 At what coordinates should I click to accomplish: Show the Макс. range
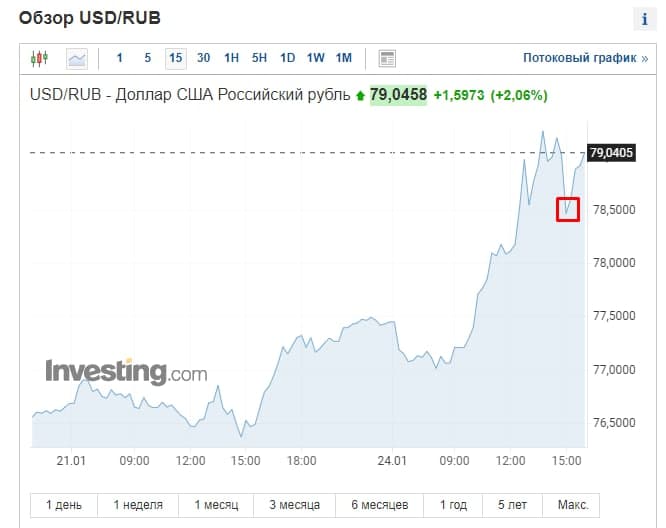pyautogui.click(x=572, y=504)
